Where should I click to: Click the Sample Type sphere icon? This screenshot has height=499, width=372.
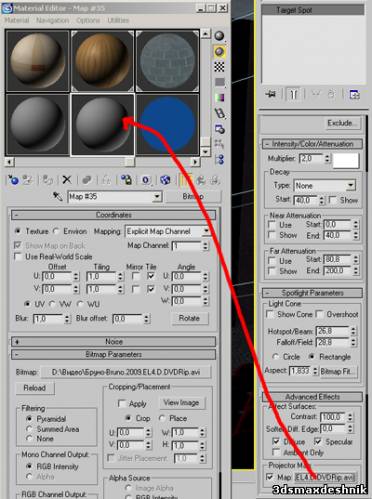click(219, 36)
